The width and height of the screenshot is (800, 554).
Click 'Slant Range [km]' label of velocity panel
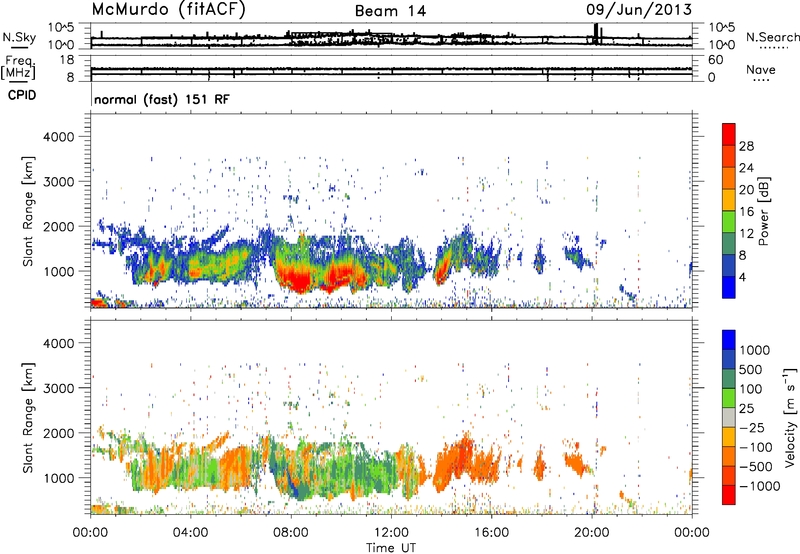(29, 417)
